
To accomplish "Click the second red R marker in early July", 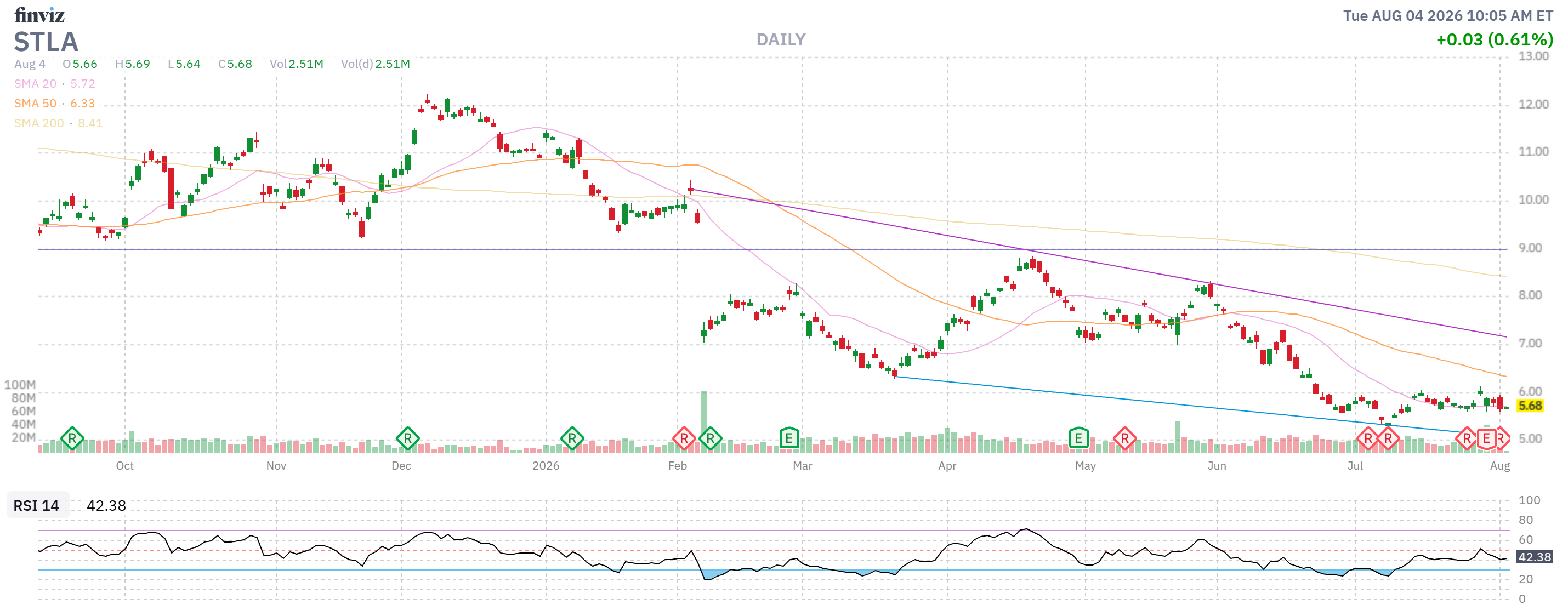I will pos(1388,438).
